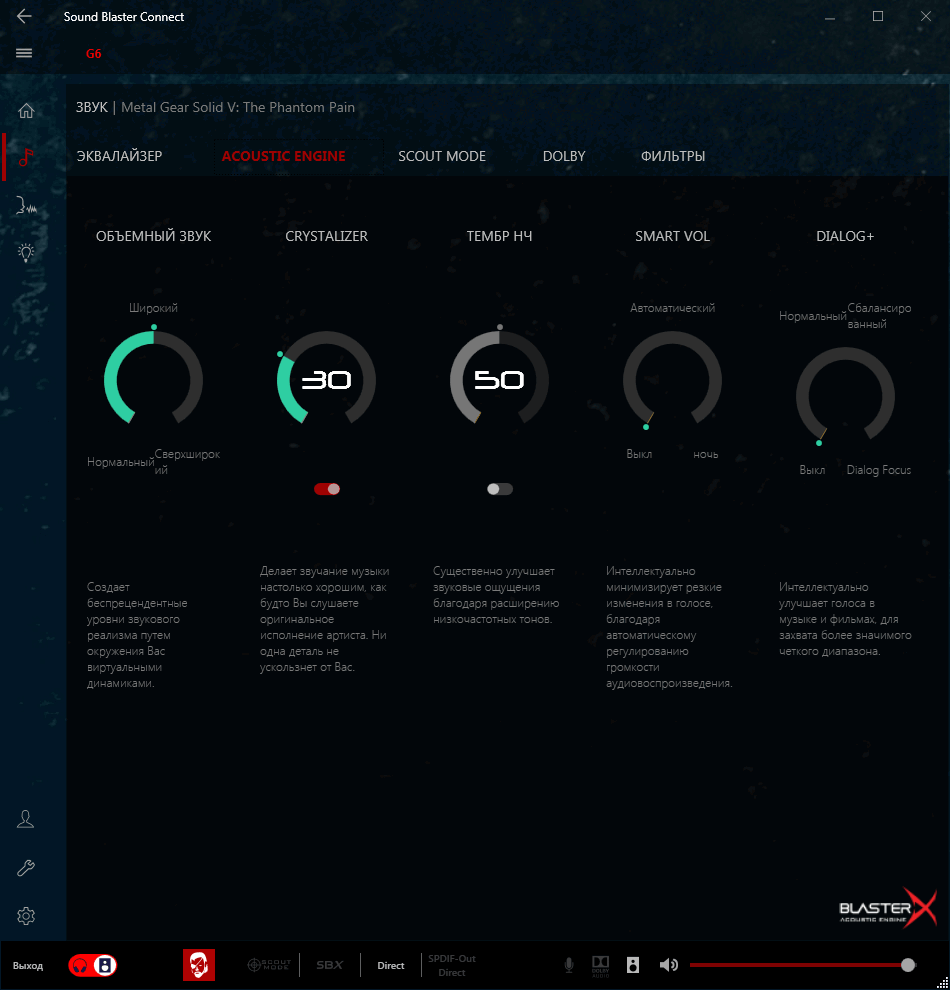Go back with the arrow icon

[24, 16]
